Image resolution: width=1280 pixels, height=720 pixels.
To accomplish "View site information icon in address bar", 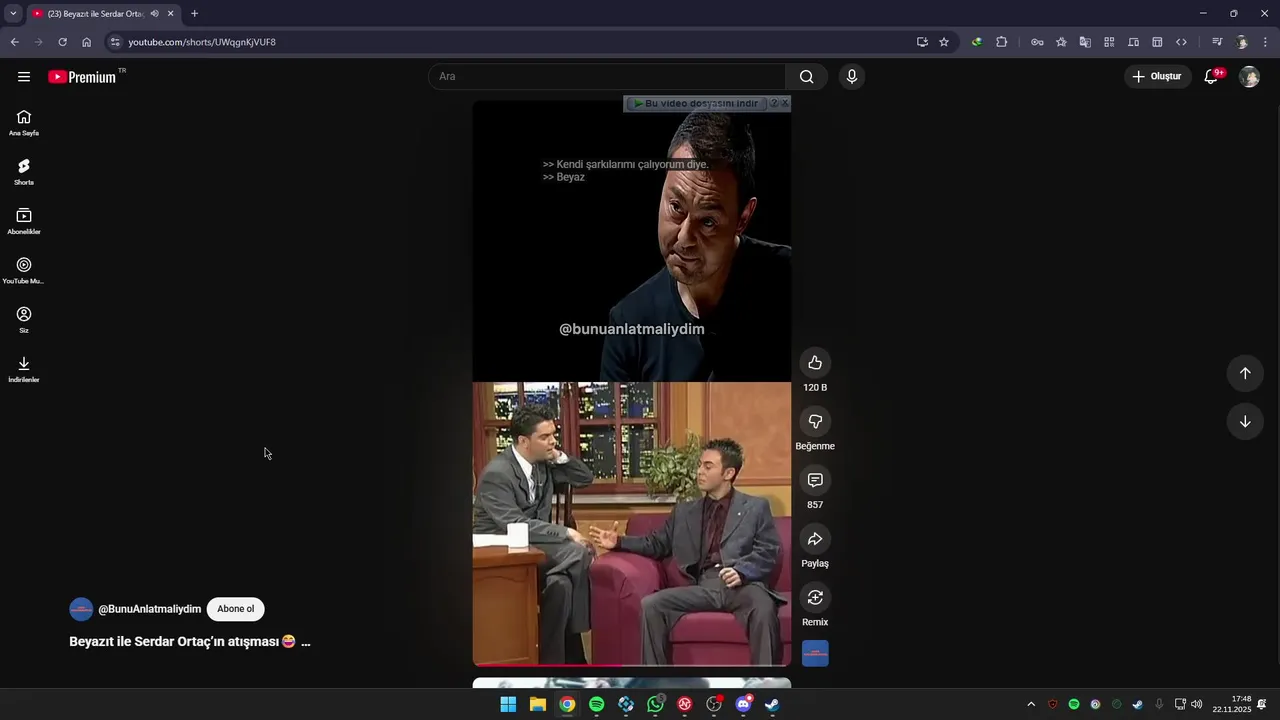I will (x=115, y=42).
